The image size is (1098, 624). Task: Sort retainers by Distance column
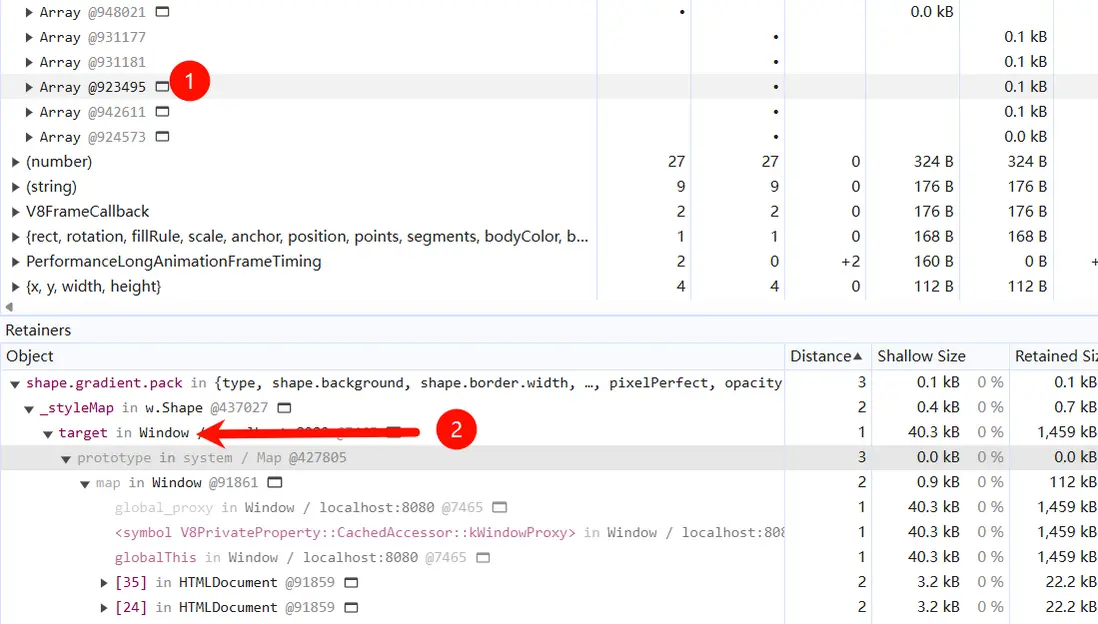click(826, 356)
